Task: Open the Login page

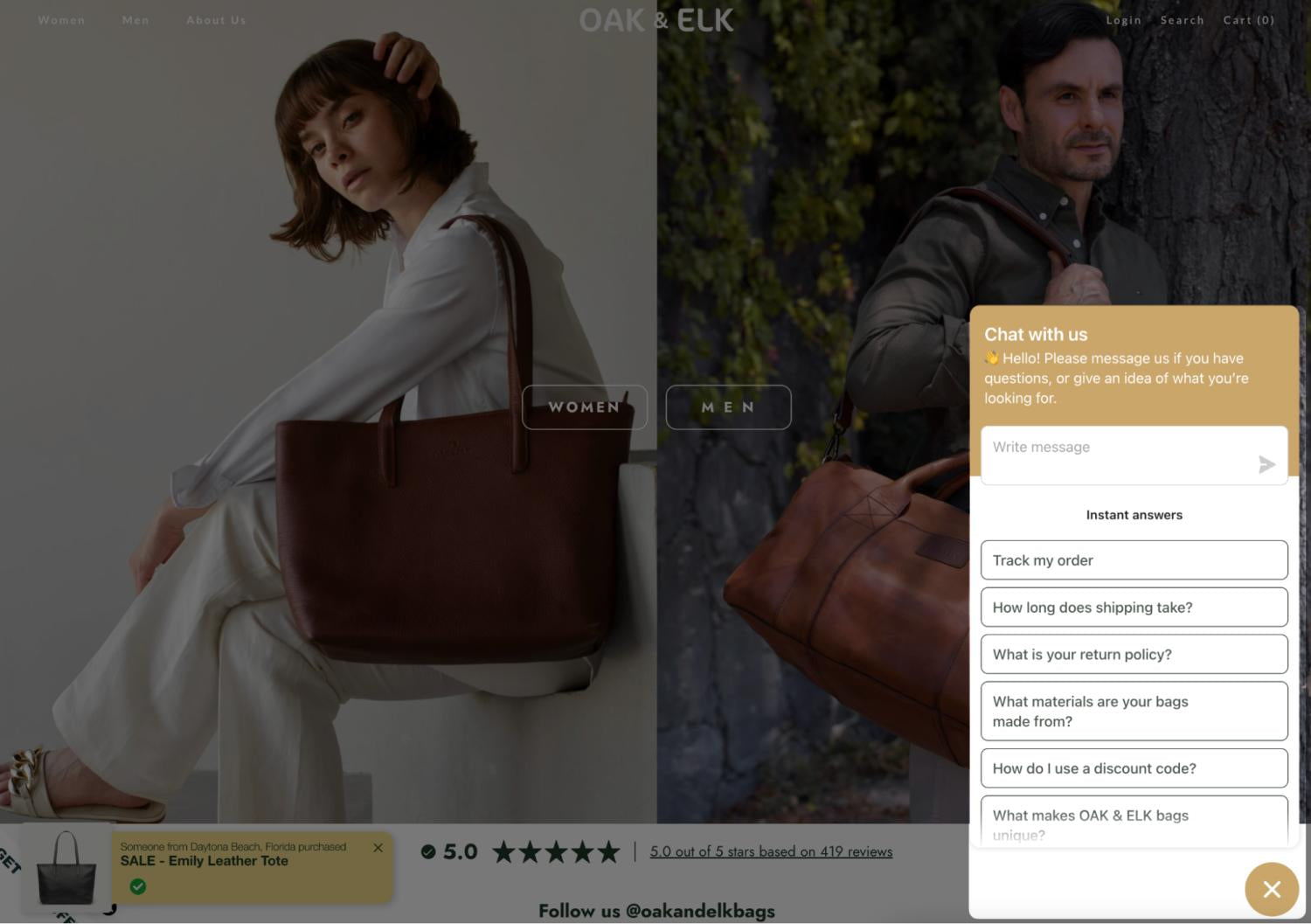Action: click(1123, 20)
